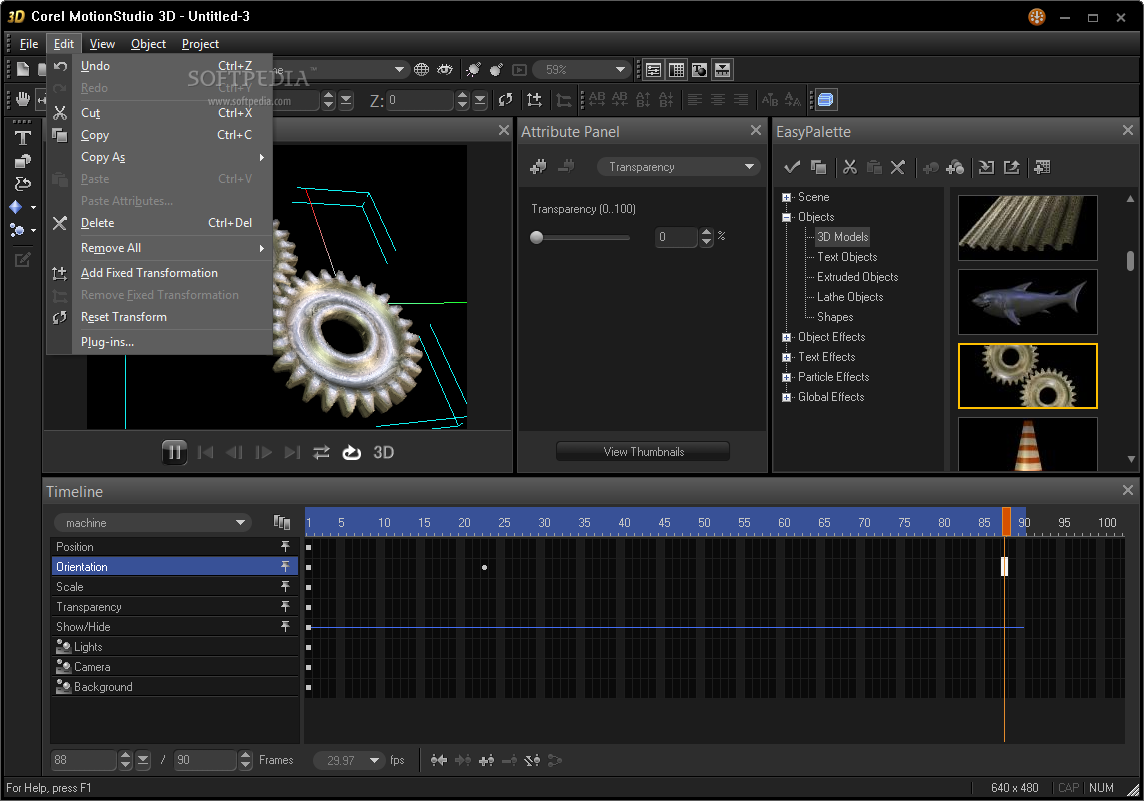Choose Copy As submenu in Edit menu
The width and height of the screenshot is (1144, 801).
pyautogui.click(x=161, y=157)
